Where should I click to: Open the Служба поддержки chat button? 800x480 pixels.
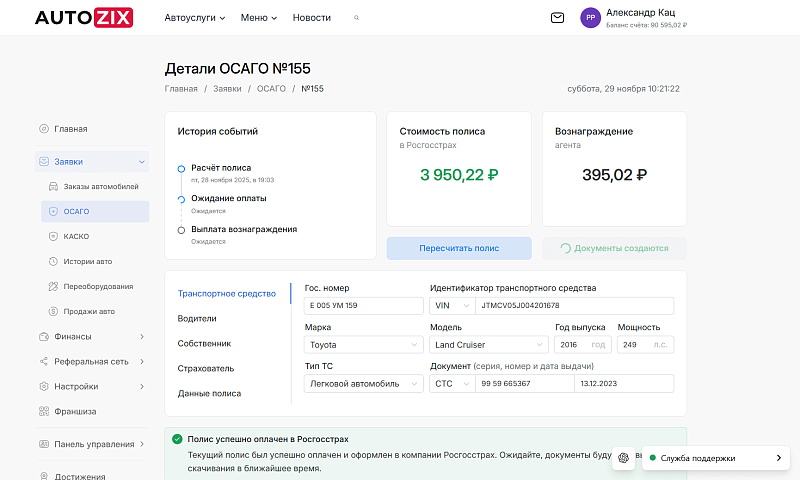[716, 458]
